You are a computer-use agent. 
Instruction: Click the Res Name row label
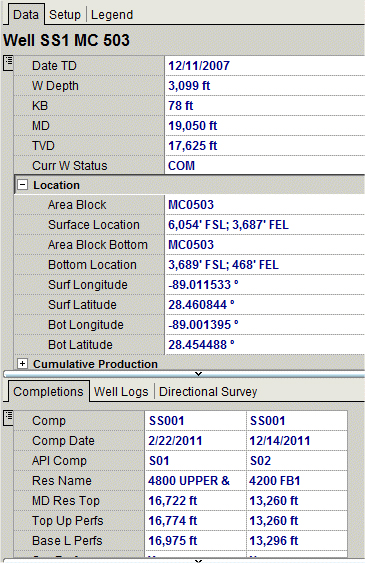coord(62,481)
